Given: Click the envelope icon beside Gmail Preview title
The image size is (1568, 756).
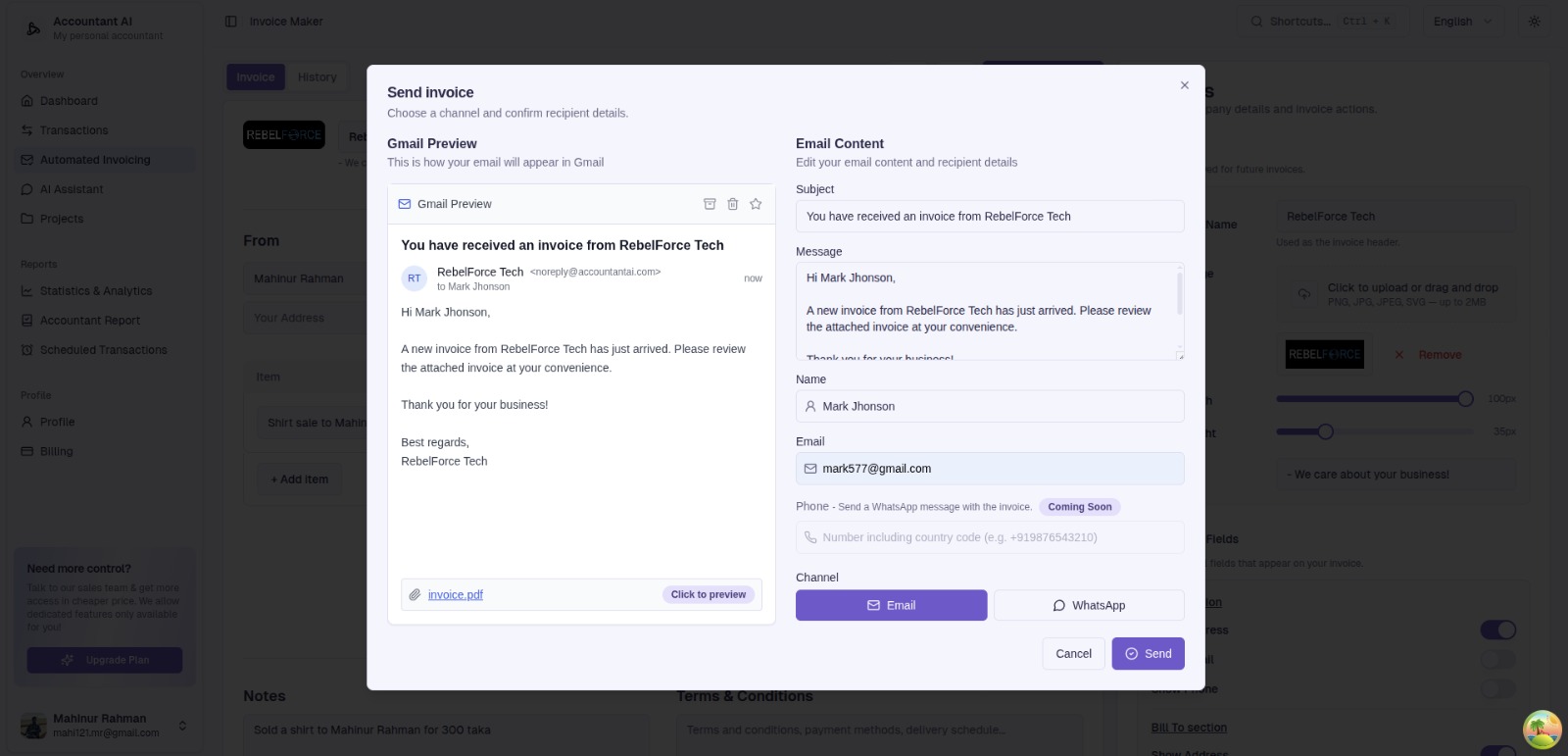Looking at the screenshot, I should (x=405, y=204).
